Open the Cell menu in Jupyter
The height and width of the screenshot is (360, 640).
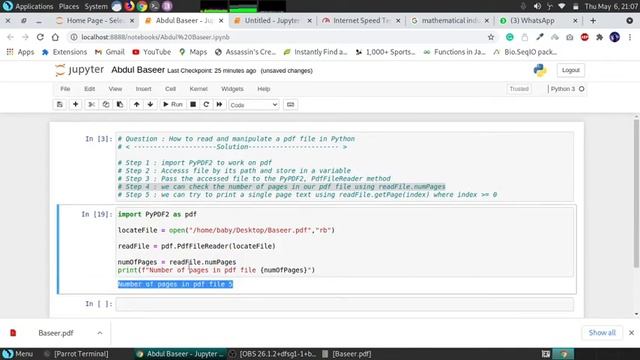coord(170,89)
